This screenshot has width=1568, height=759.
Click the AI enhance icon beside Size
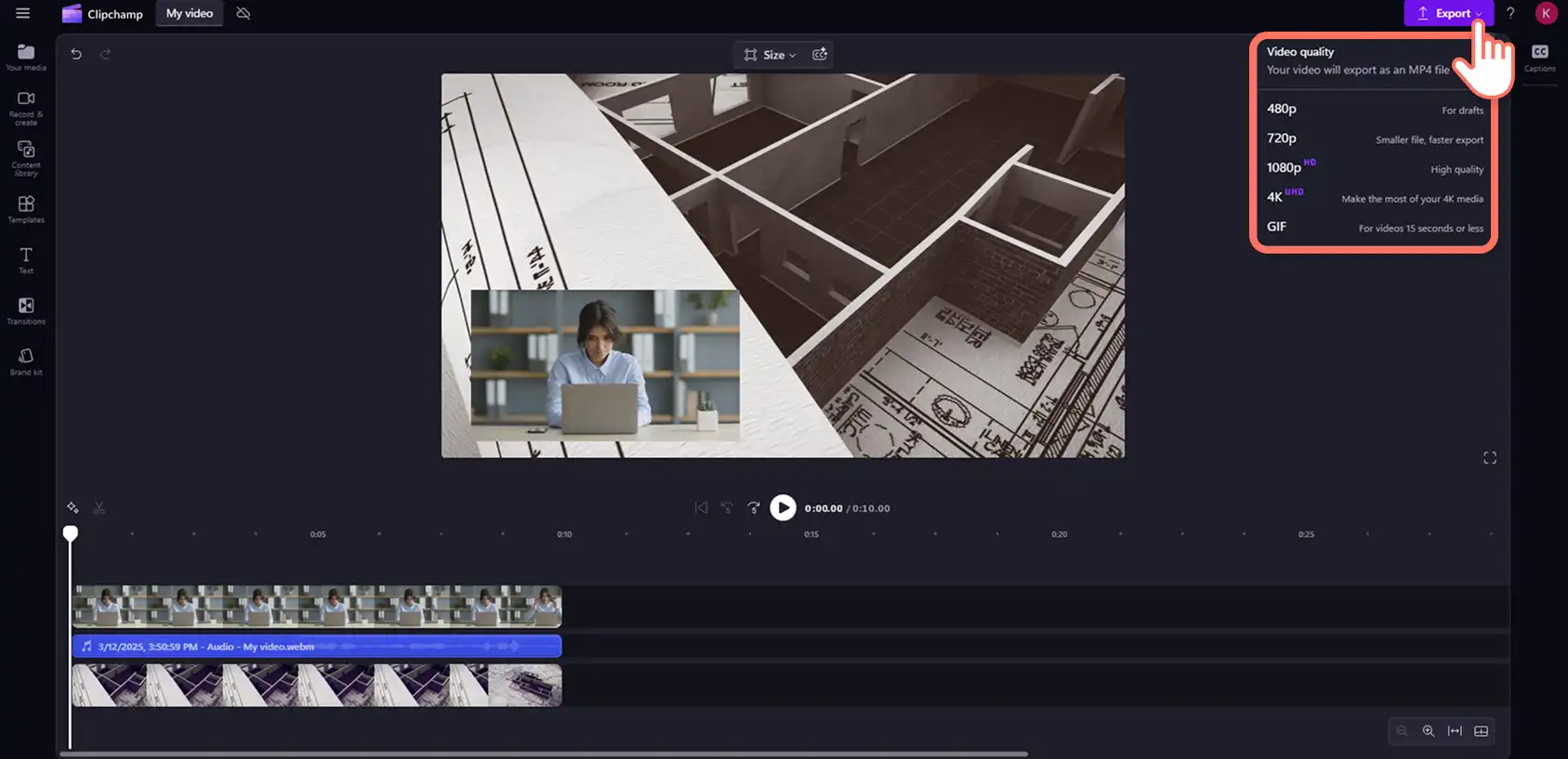(x=820, y=55)
